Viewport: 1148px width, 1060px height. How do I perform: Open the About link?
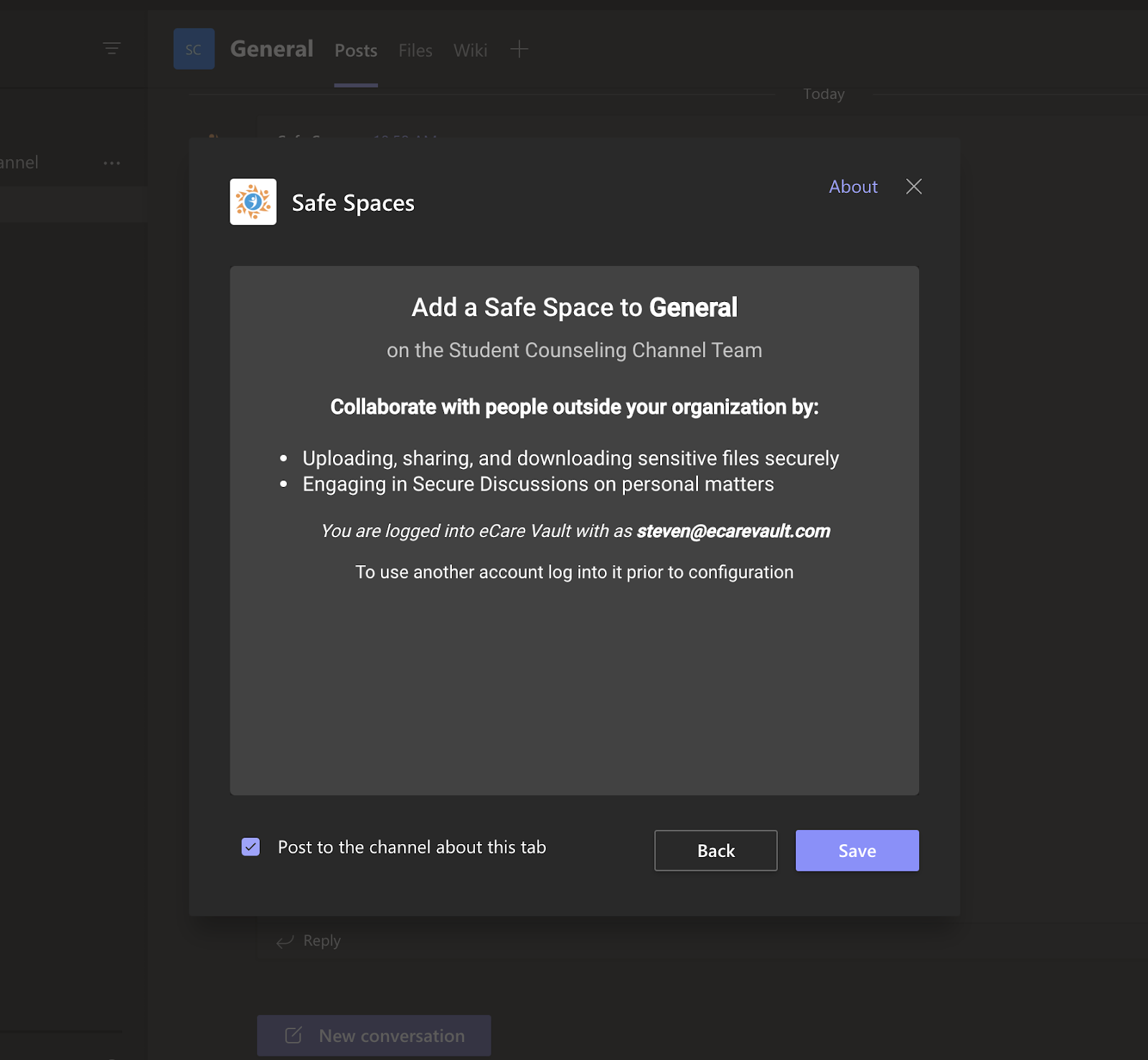click(853, 186)
